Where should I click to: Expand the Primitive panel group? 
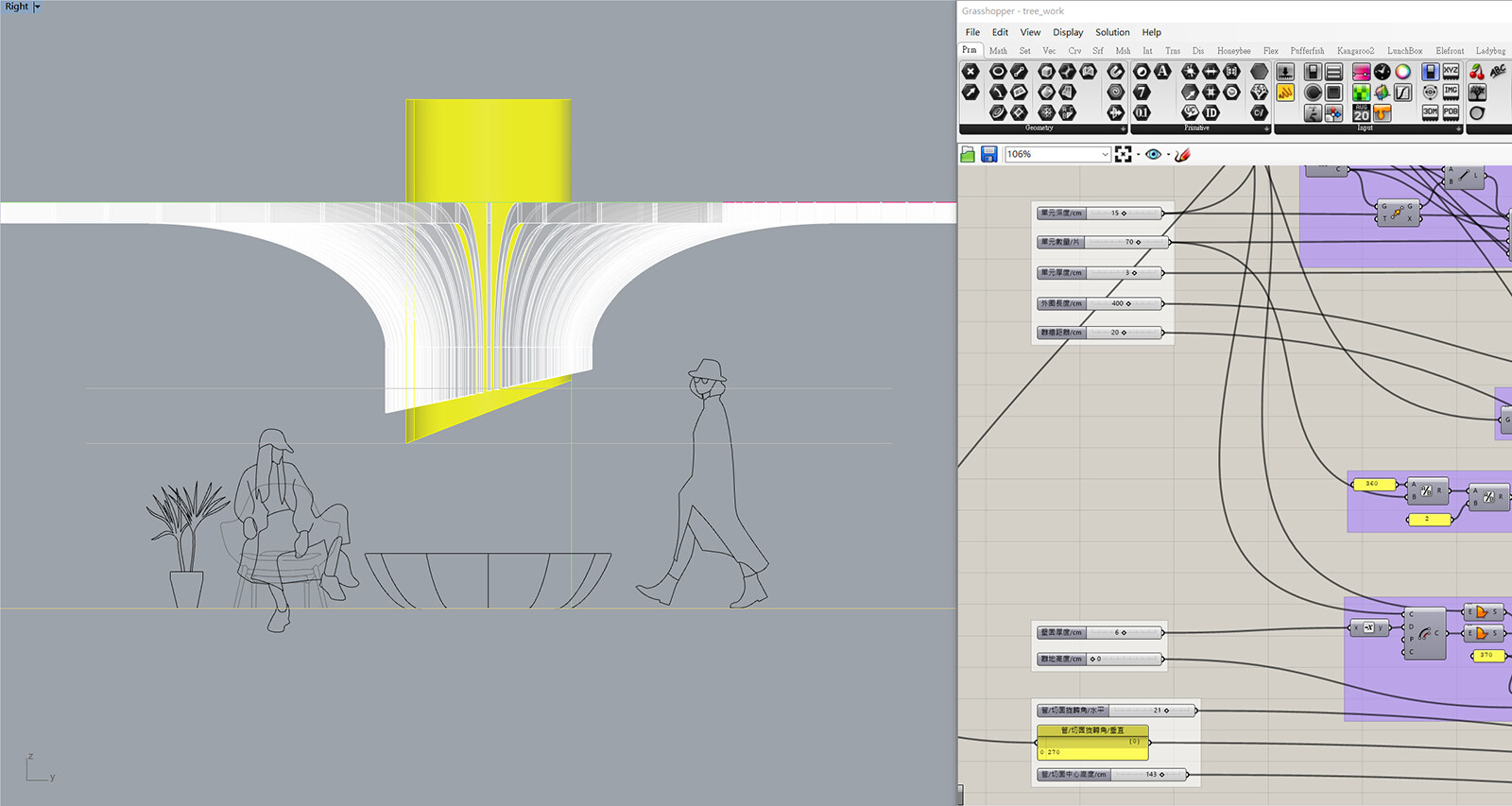point(1266,129)
